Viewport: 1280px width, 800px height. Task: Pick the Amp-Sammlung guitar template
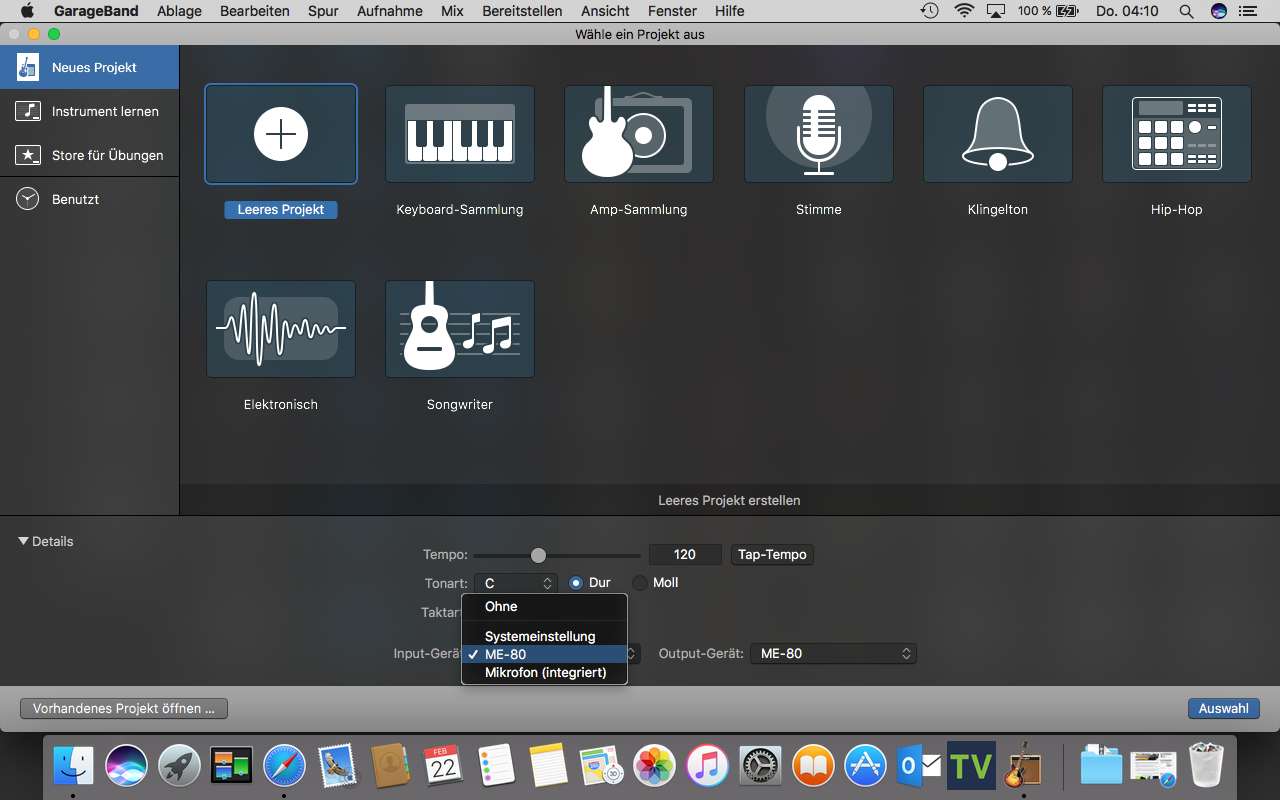tap(639, 134)
